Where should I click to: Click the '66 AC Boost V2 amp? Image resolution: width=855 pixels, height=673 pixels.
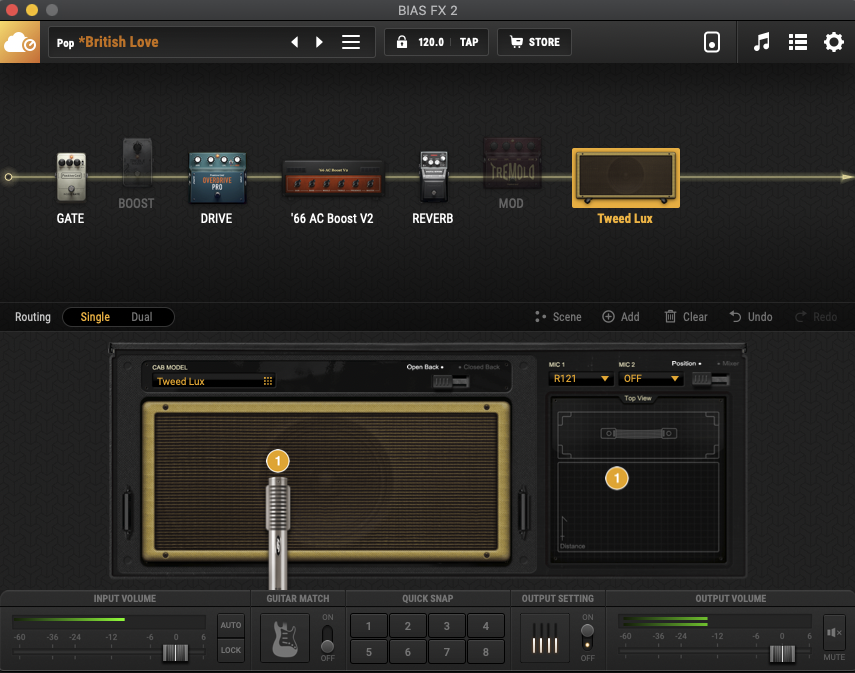(x=332, y=180)
